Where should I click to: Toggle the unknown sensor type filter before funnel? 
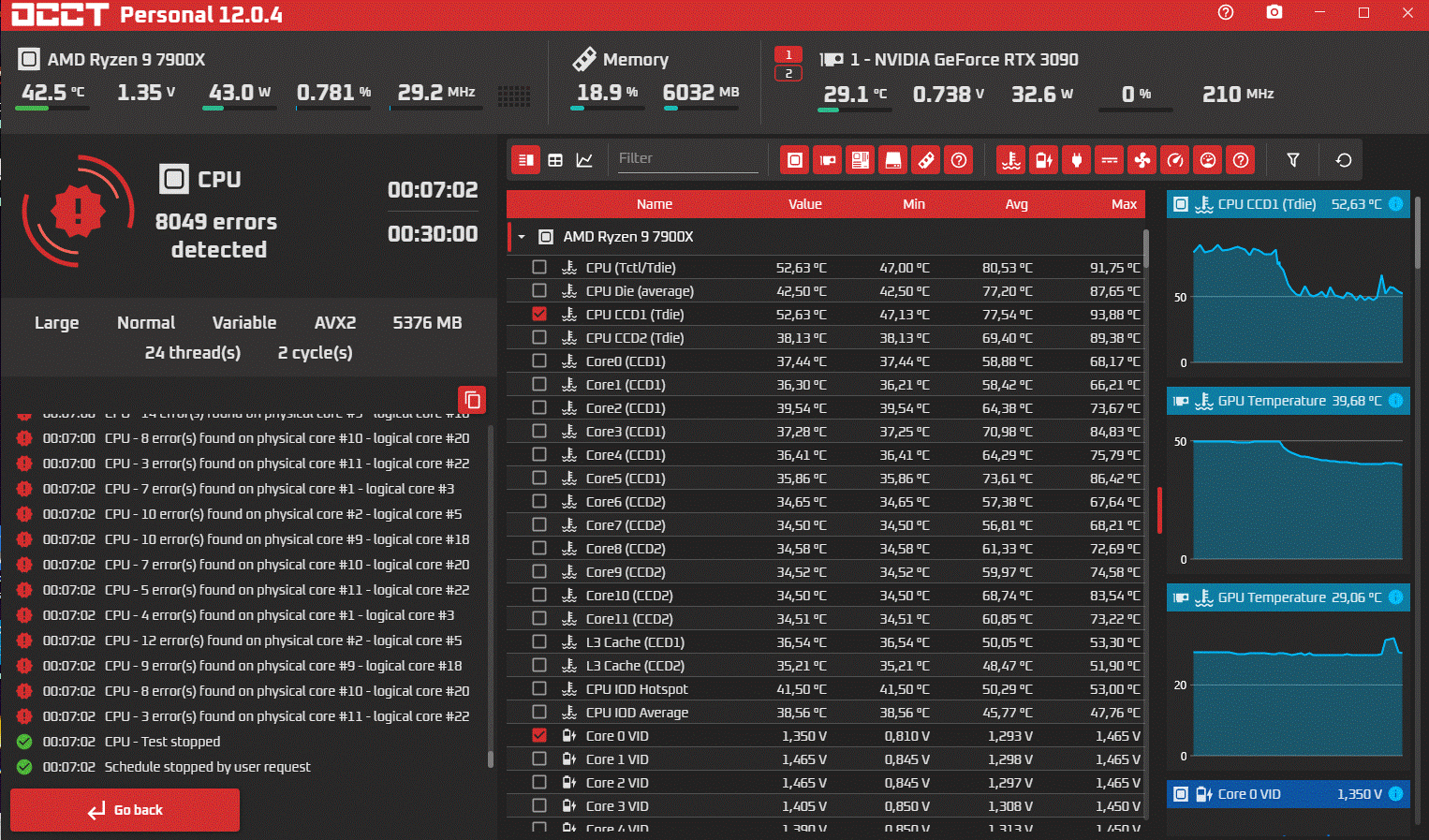click(1241, 160)
